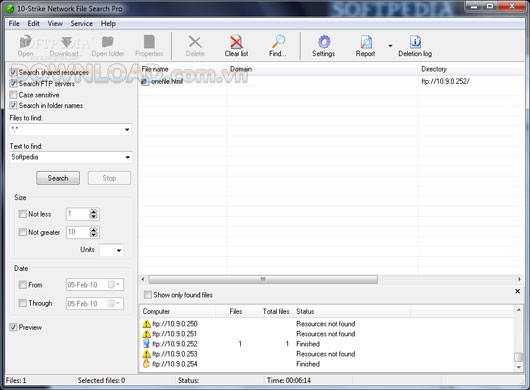530x390 pixels.
Task: Click the onefile.html file icon
Action: tap(145, 81)
